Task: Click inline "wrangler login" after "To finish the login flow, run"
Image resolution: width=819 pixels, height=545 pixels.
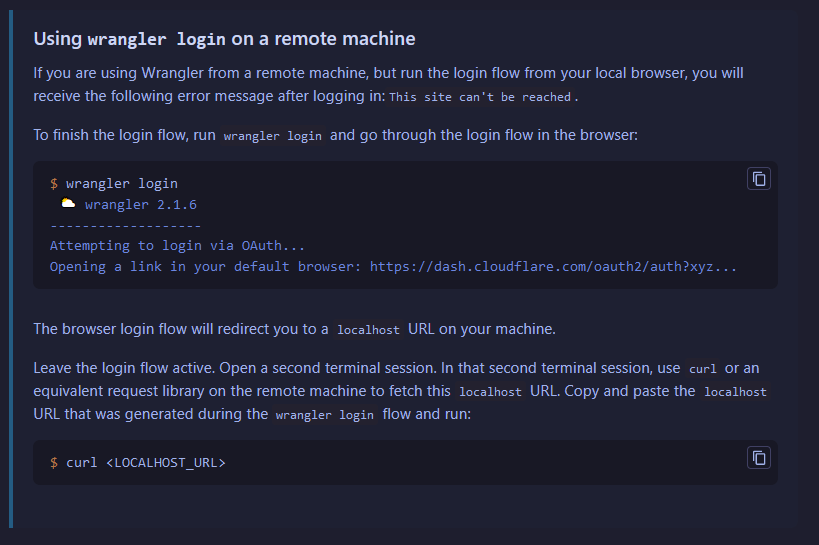Action: (273, 136)
